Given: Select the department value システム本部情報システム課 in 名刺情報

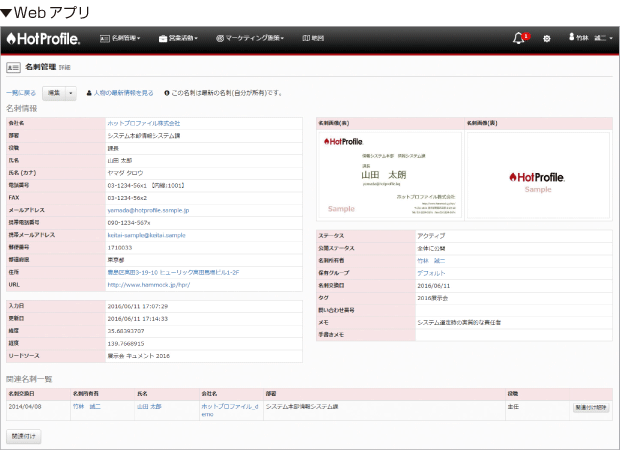Looking at the screenshot, I should 144,136.
